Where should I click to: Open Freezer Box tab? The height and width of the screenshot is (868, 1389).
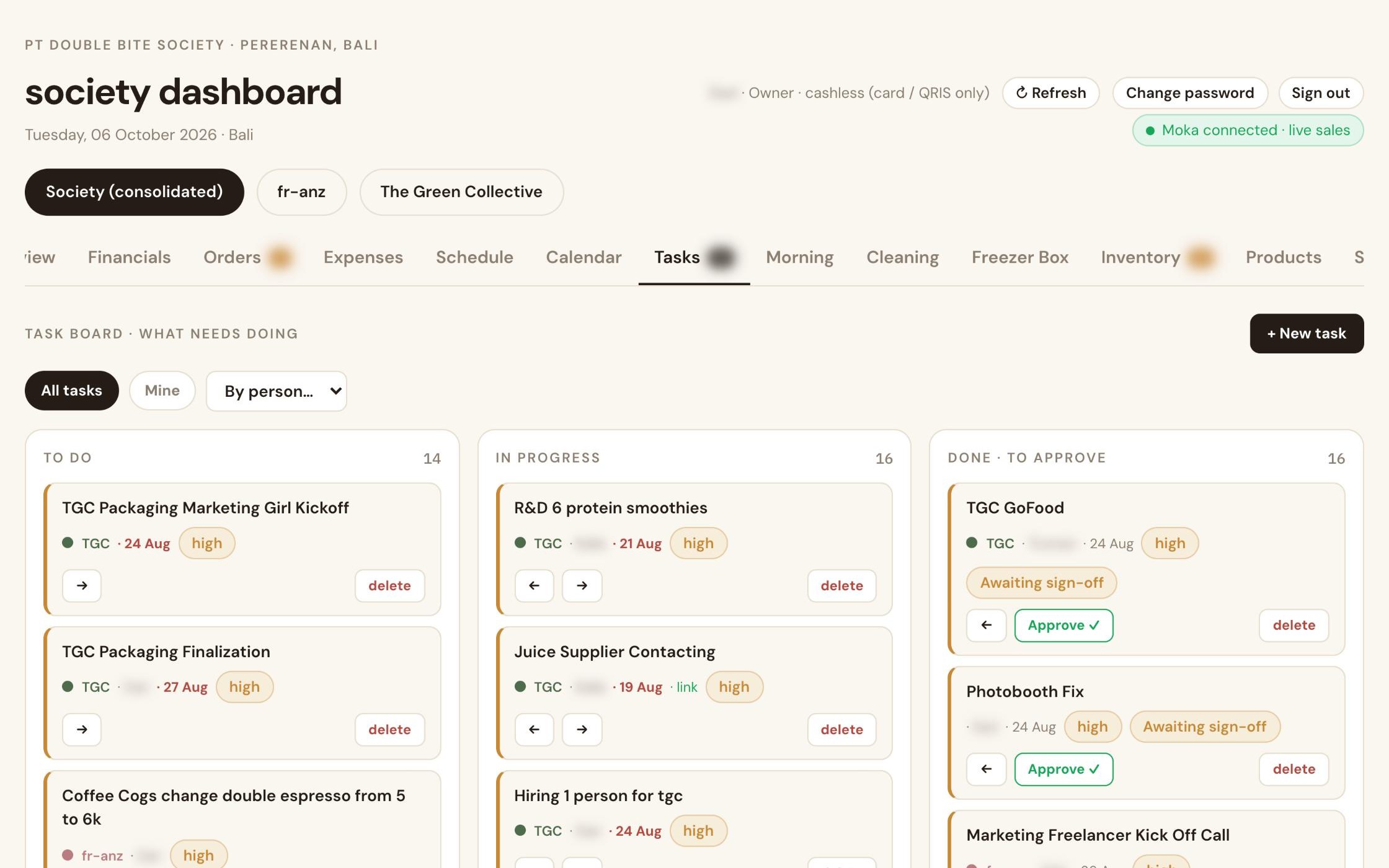1020,257
